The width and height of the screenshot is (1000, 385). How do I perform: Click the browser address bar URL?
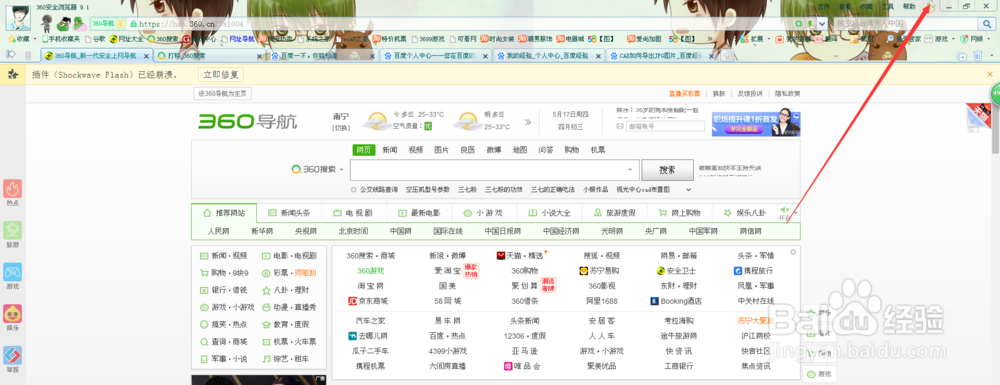(x=191, y=24)
